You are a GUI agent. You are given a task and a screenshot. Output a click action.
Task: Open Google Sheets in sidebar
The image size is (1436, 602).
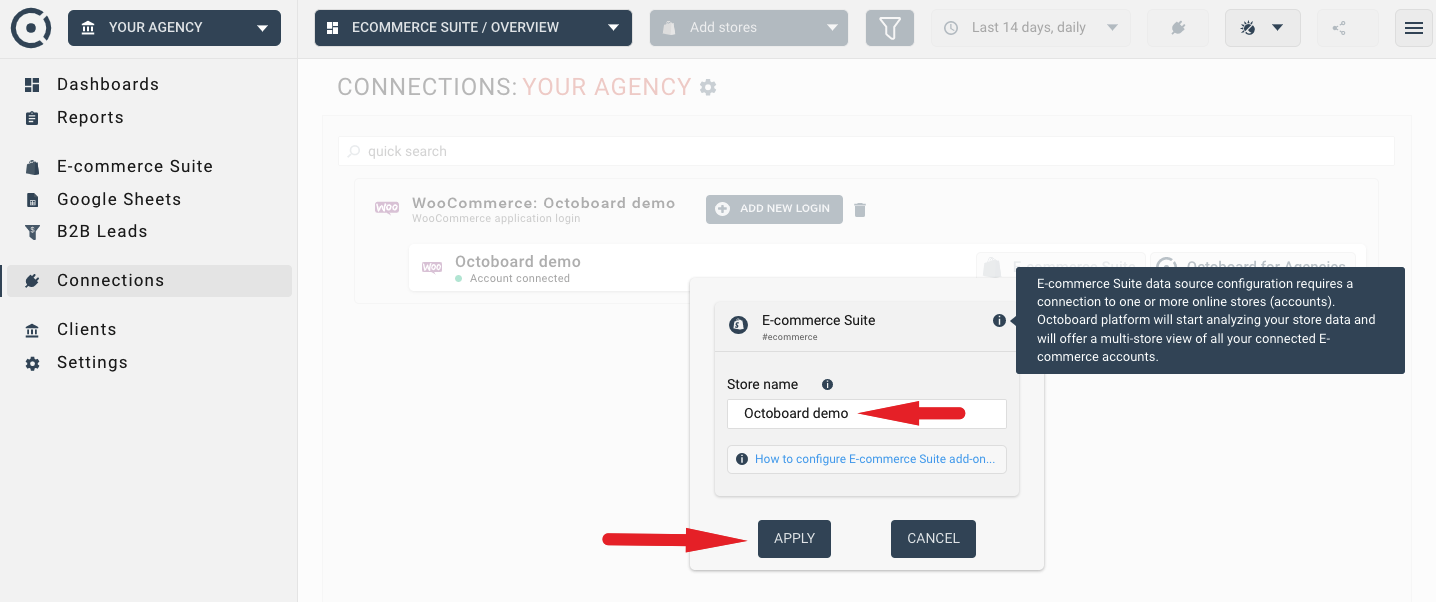[x=119, y=200]
